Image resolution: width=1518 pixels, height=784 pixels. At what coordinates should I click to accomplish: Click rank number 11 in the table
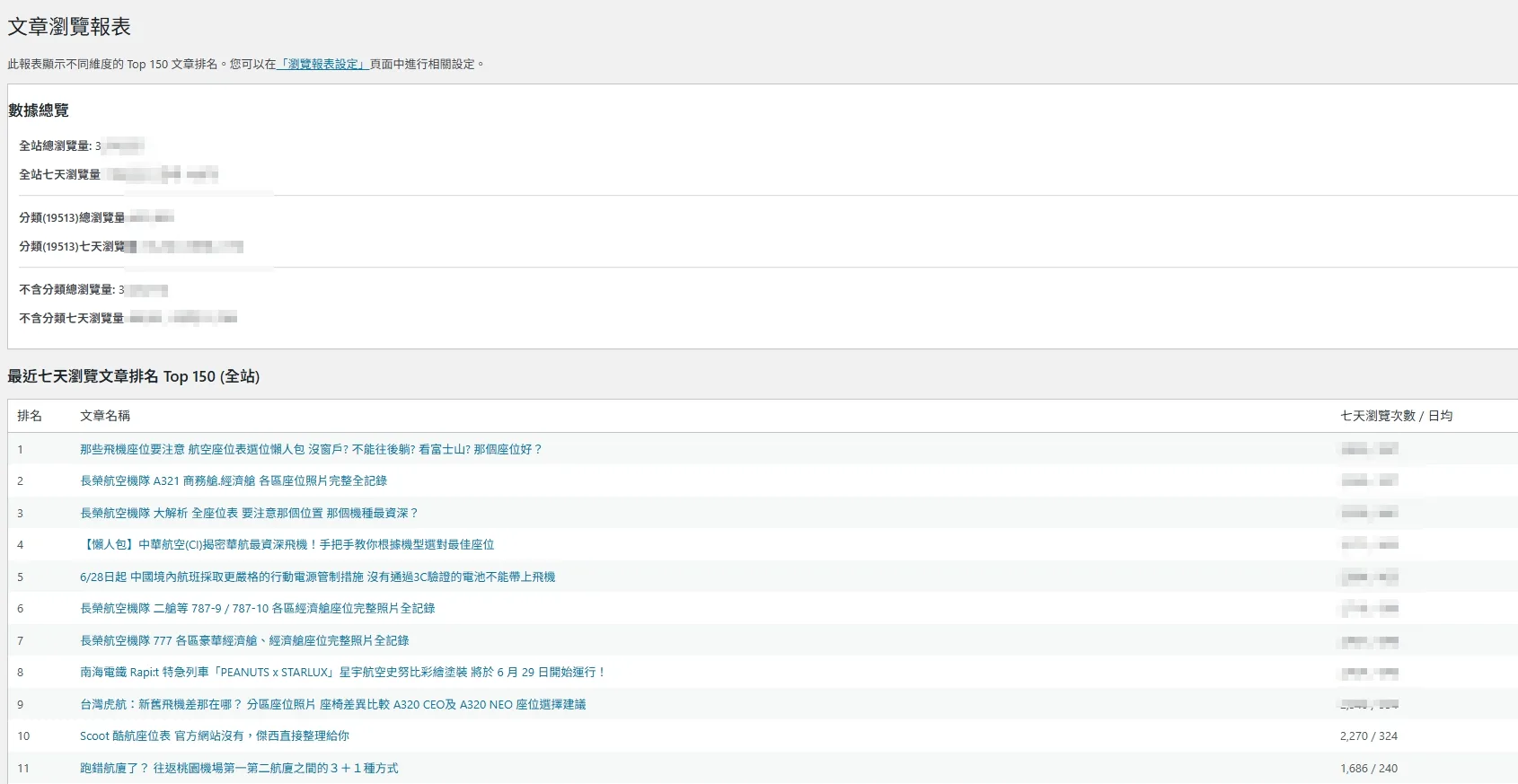[23, 768]
